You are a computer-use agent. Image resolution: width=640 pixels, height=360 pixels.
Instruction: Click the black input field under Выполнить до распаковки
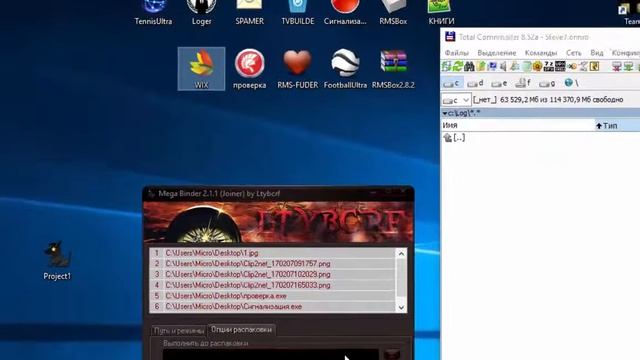pyautogui.click(x=270, y=354)
